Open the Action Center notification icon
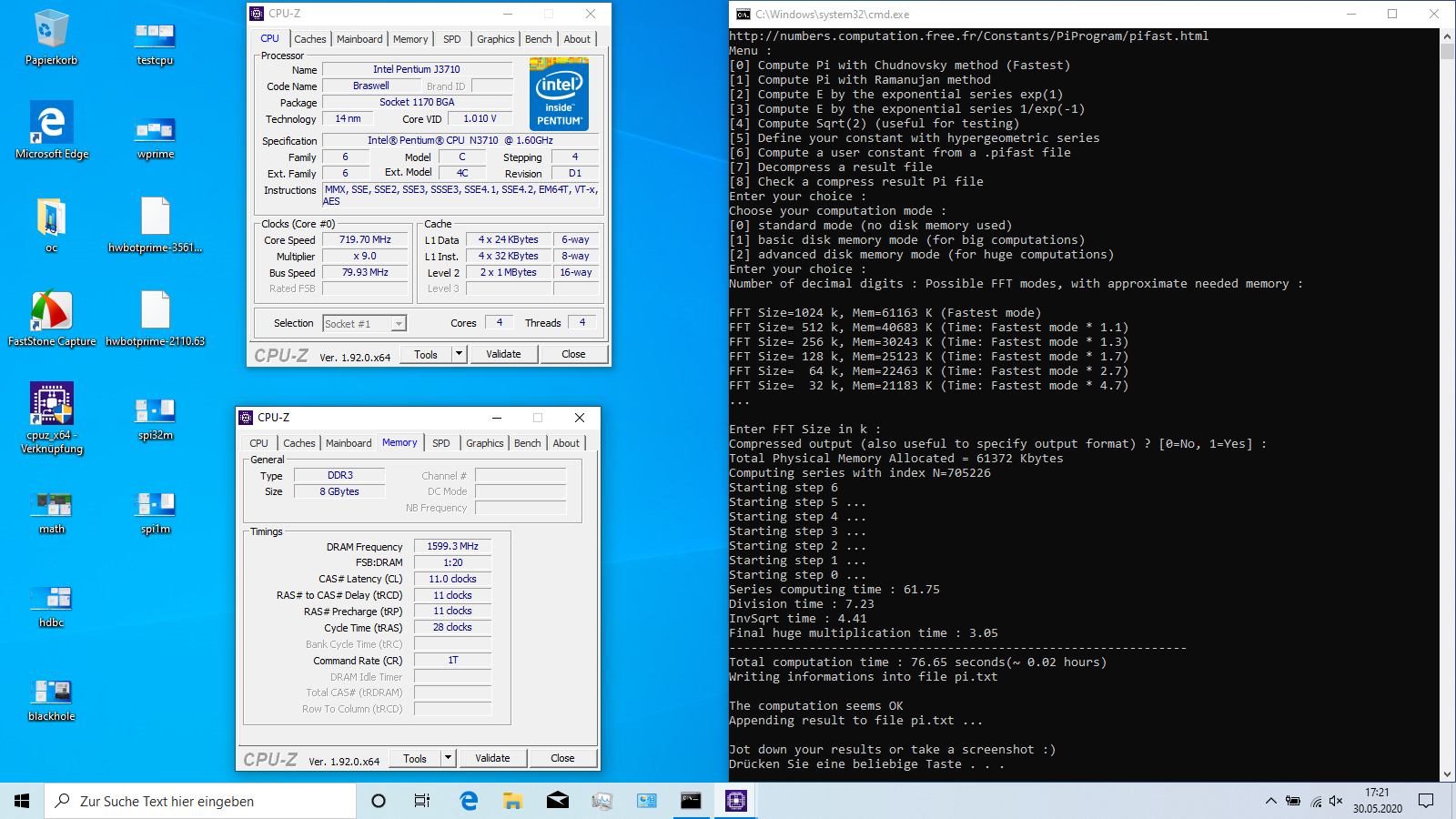The height and width of the screenshot is (819, 1456). point(1426,801)
